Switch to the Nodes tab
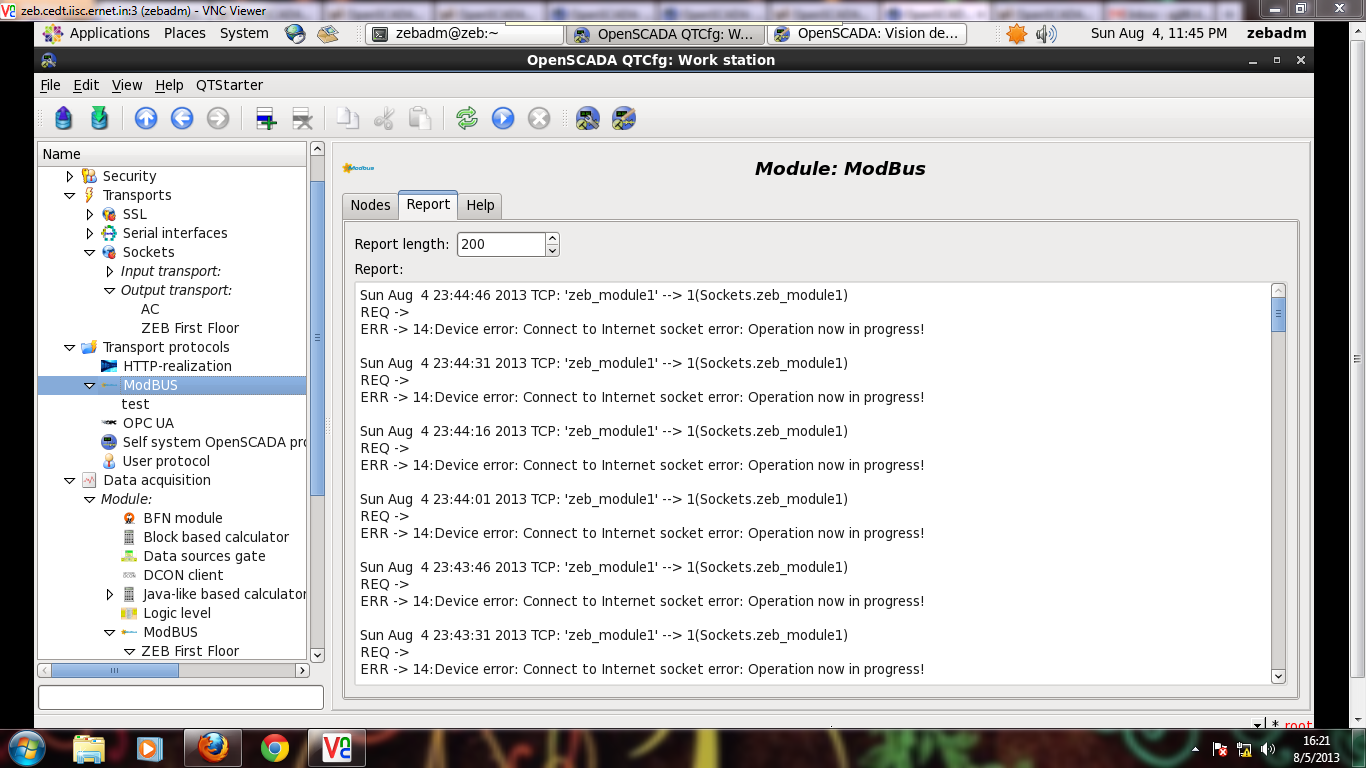The image size is (1366, 768). [370, 205]
